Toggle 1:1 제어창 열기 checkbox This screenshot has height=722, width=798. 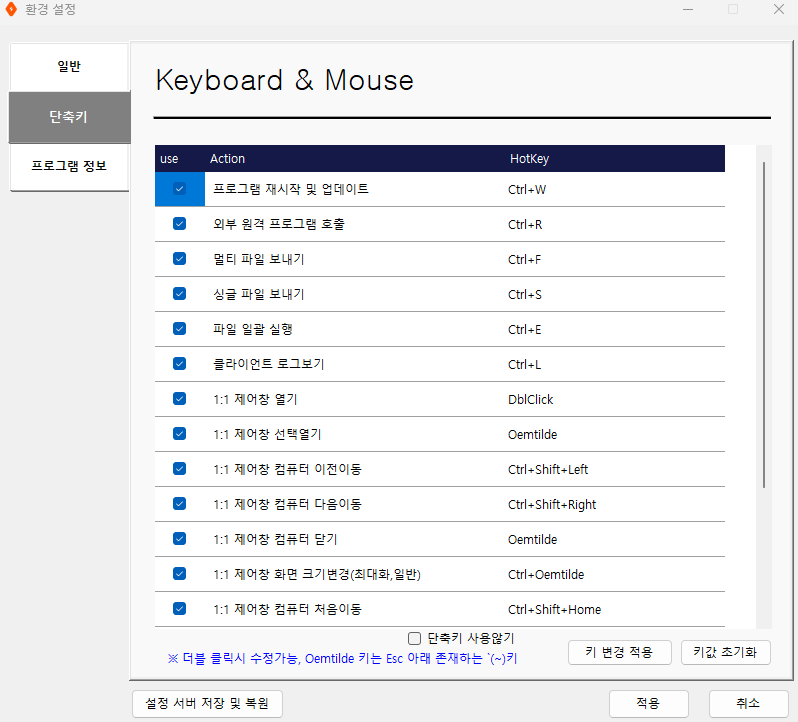pos(179,399)
